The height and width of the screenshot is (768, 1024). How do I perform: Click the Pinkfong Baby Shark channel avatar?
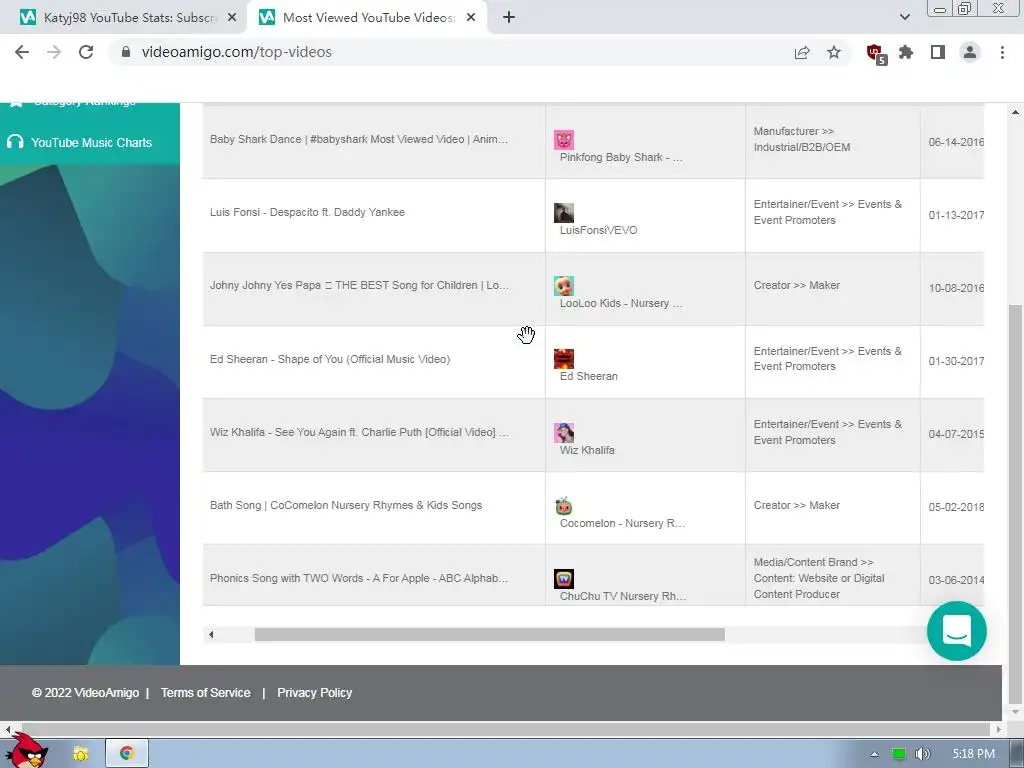tap(564, 140)
